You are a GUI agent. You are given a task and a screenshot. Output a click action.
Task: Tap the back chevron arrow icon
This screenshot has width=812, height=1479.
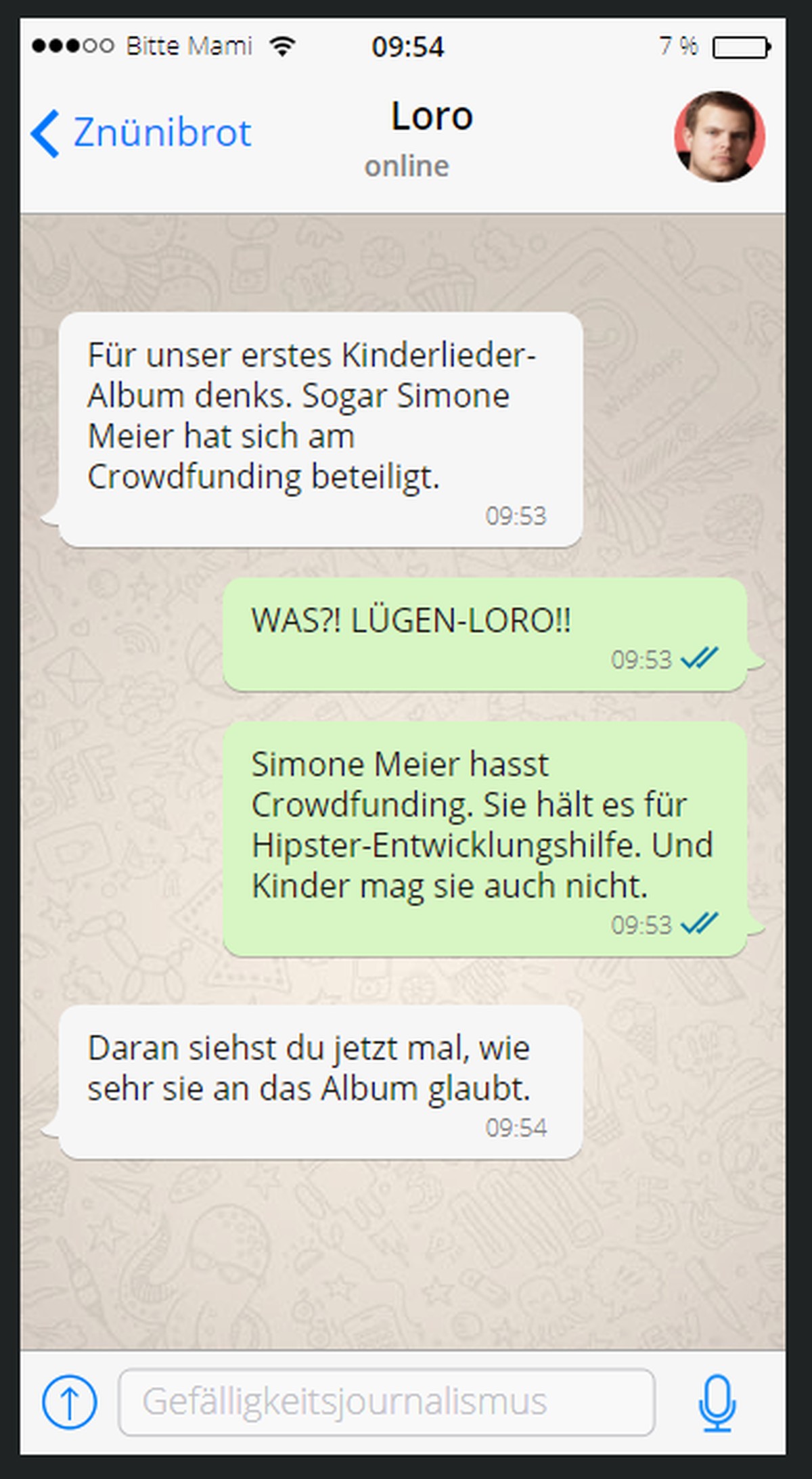coord(45,133)
